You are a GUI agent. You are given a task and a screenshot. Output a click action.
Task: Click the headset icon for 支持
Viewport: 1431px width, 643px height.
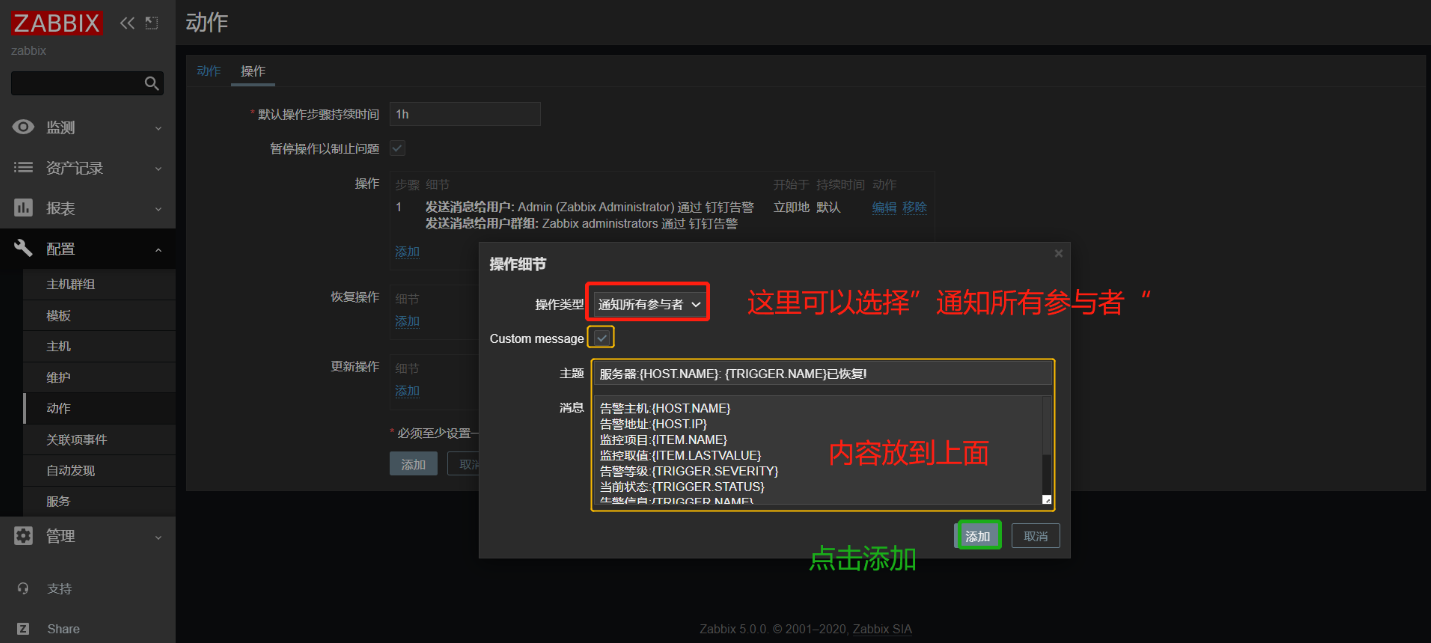point(23,588)
